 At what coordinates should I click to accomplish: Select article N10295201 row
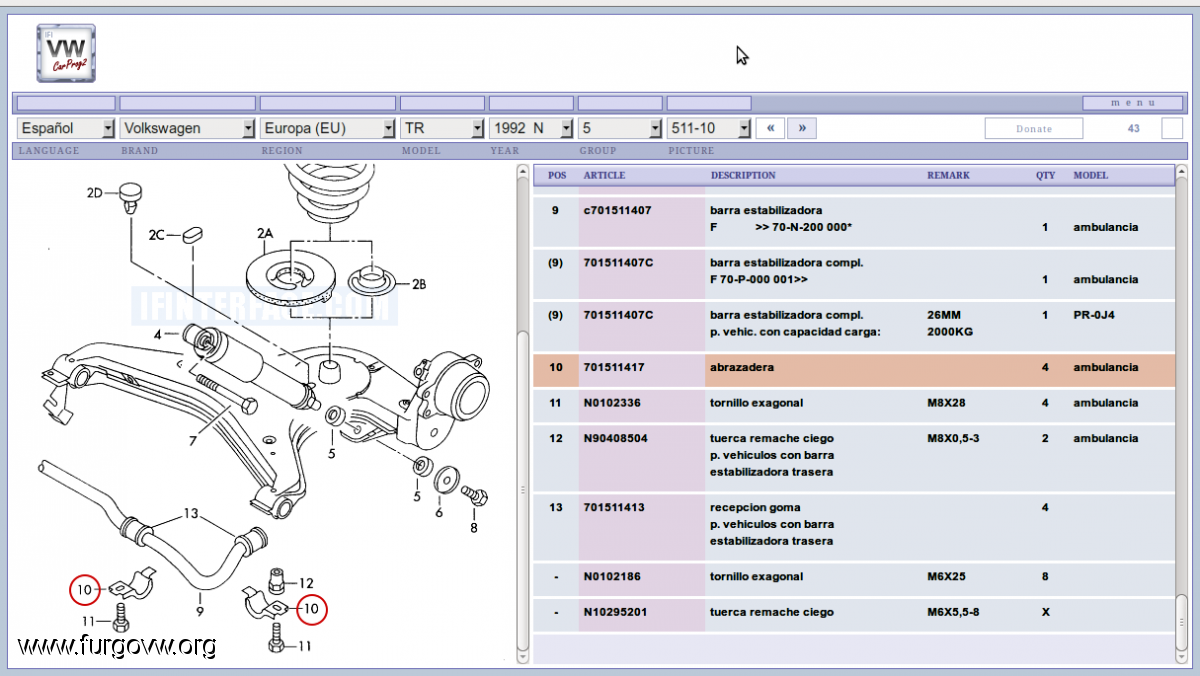click(853, 613)
